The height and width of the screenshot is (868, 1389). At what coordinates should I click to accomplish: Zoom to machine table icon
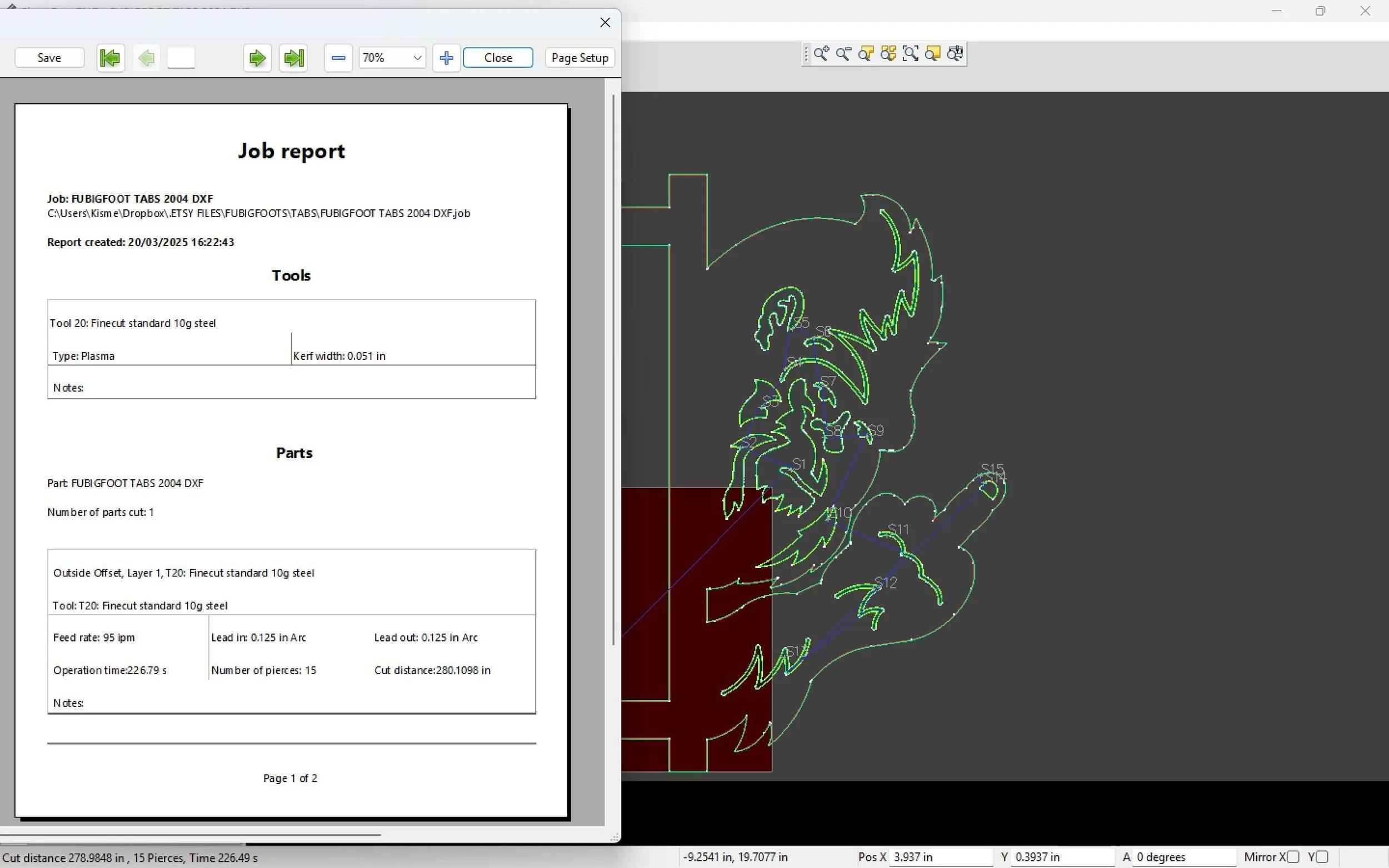pos(955,54)
